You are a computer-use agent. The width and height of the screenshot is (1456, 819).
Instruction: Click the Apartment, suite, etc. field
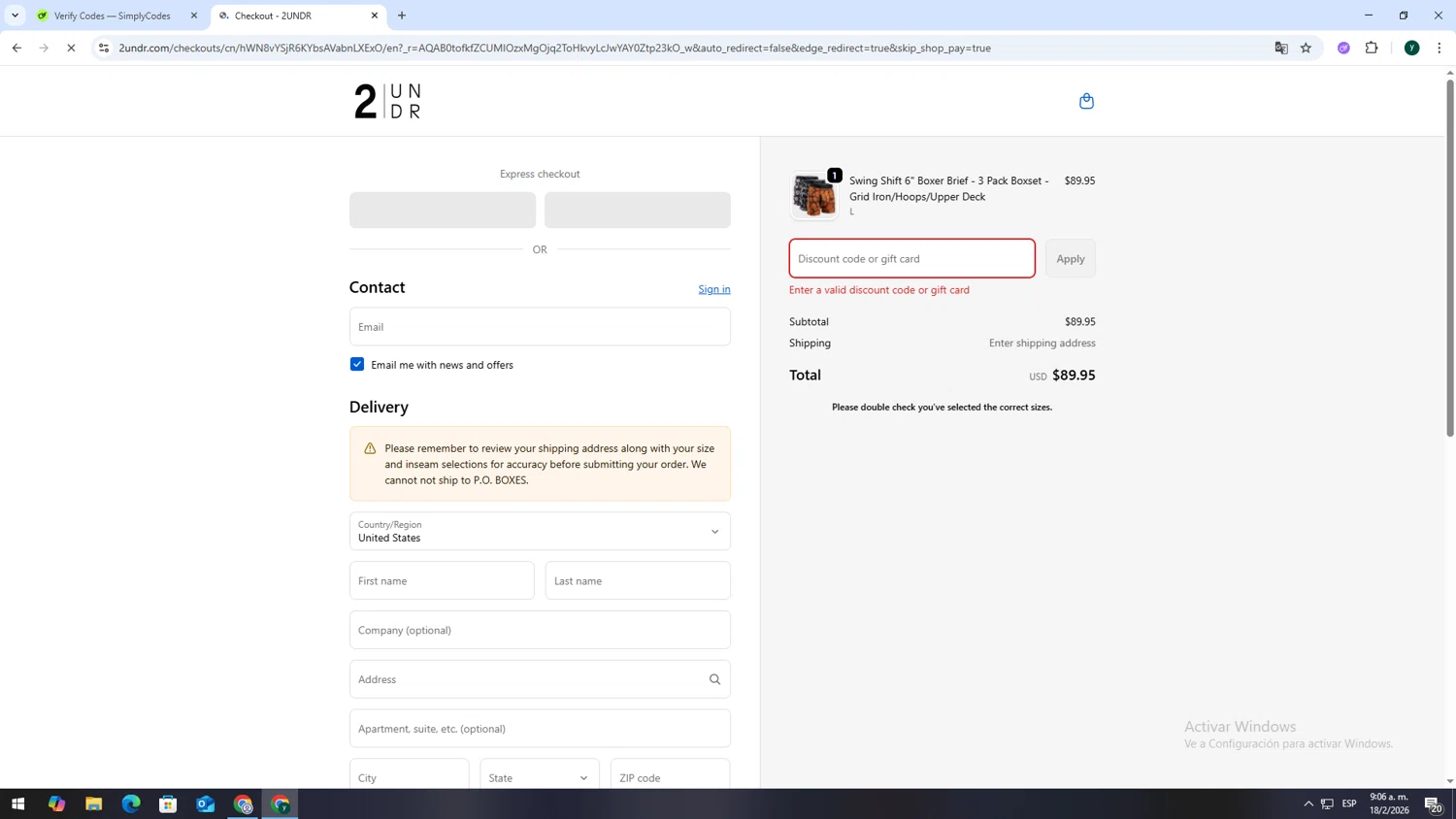coord(540,729)
